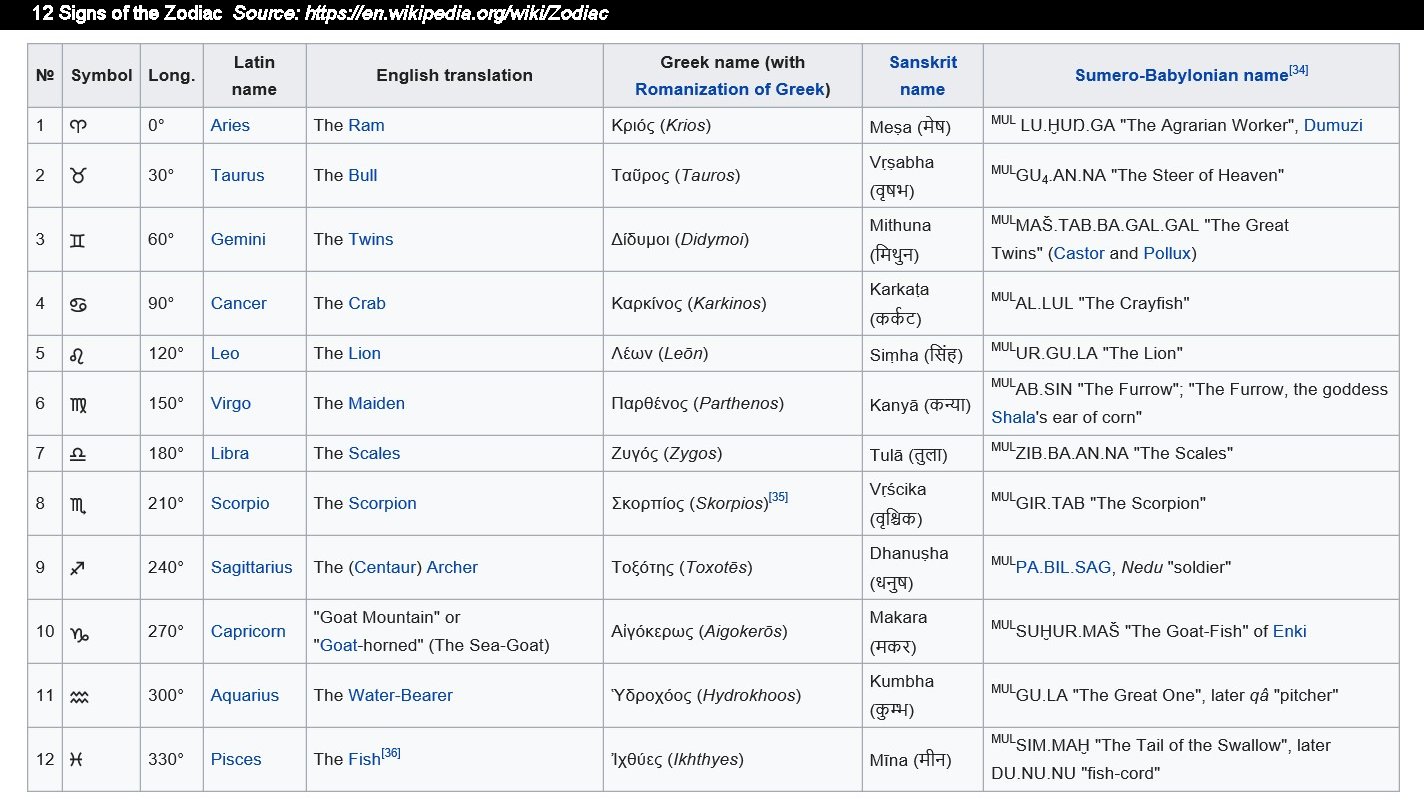Viewport: 1424px width, 804px height.
Task: Open the Taurus link
Action: click(x=237, y=175)
